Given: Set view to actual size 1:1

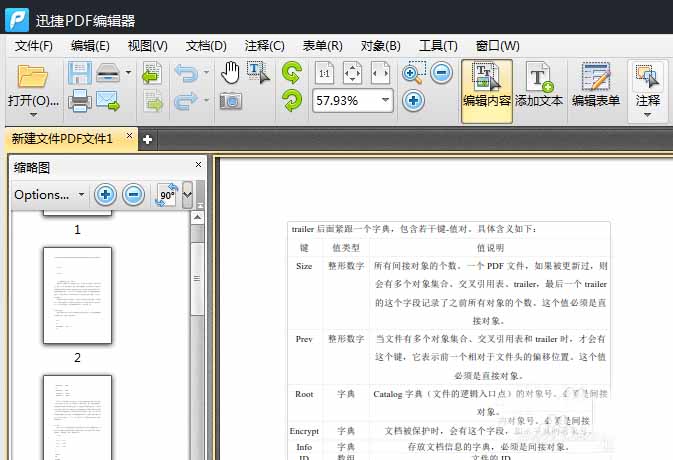Looking at the screenshot, I should click(325, 73).
